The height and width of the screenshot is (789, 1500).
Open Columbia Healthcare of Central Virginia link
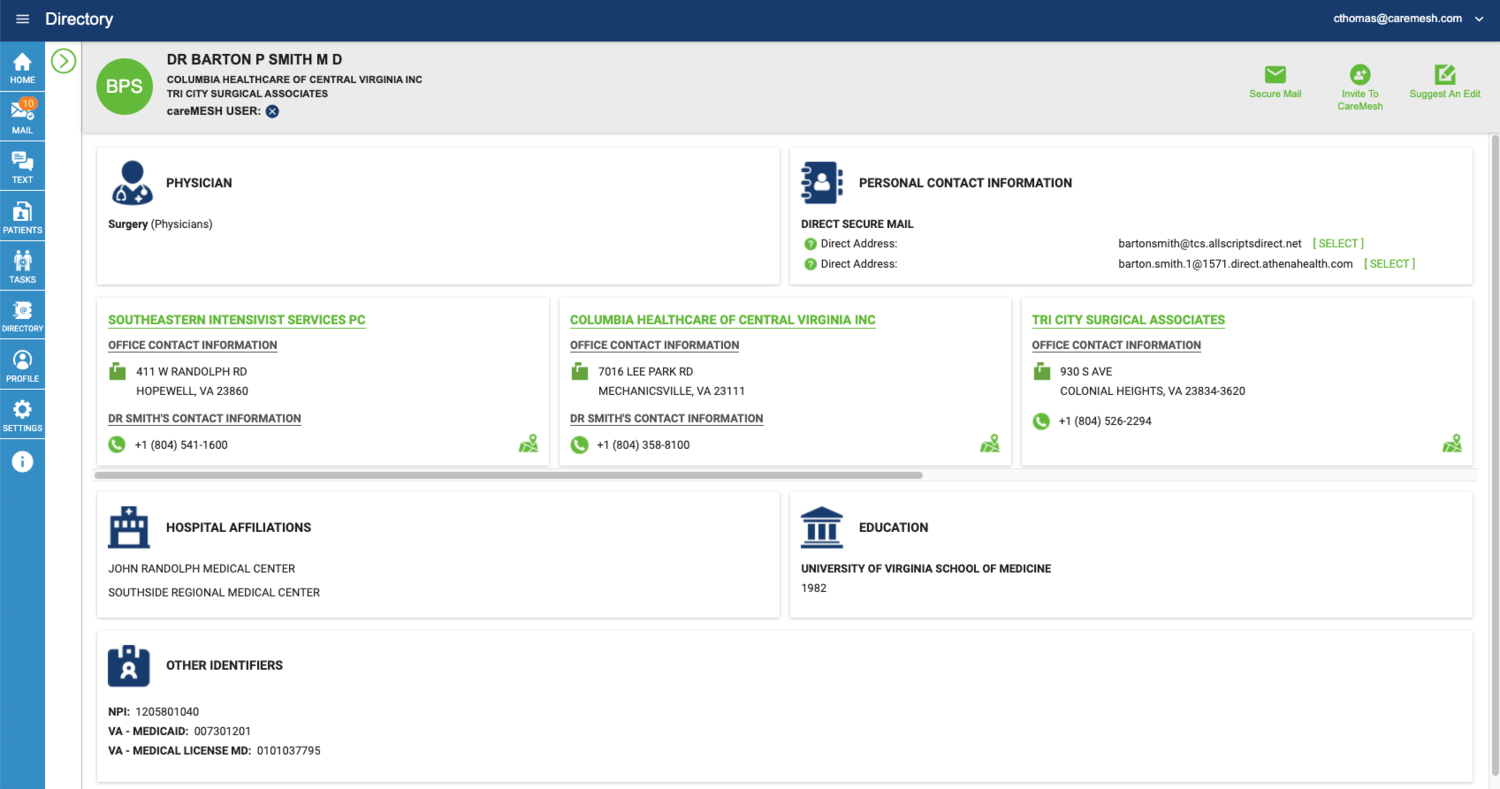tap(723, 320)
